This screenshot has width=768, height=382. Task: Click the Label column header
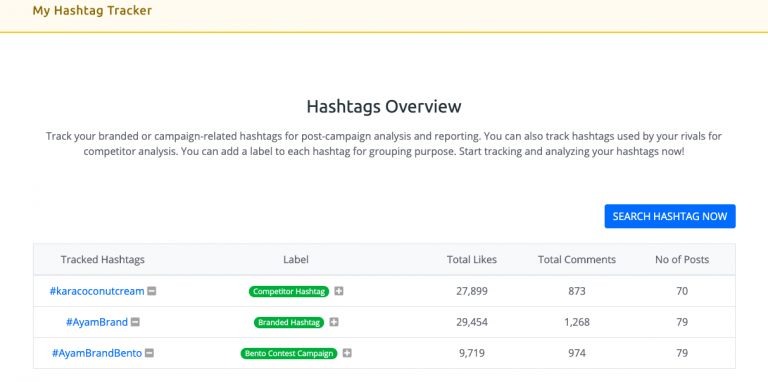point(296,260)
